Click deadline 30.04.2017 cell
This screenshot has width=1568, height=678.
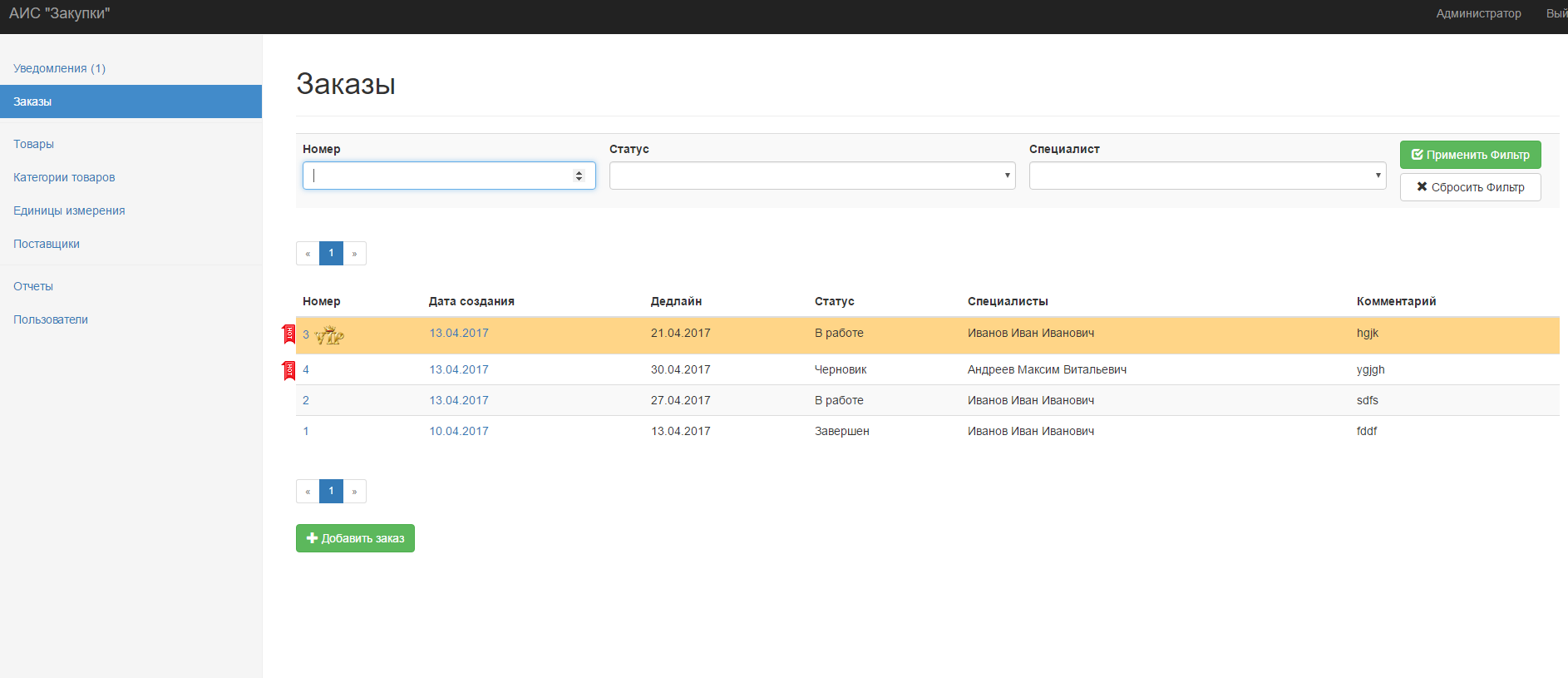pyautogui.click(x=681, y=369)
